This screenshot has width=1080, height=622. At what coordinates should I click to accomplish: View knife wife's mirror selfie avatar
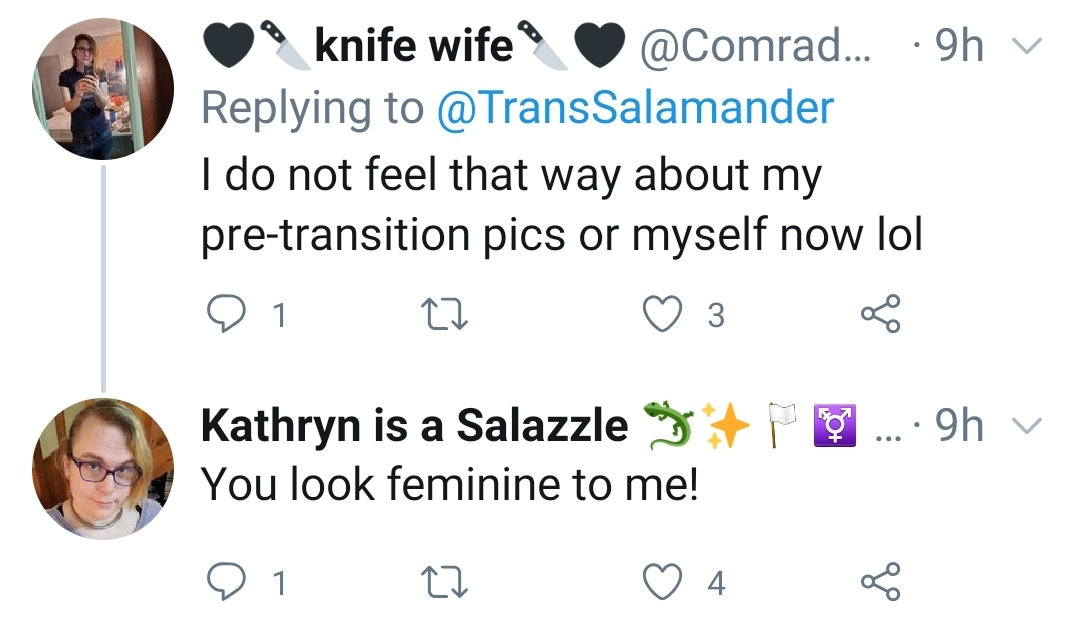[x=103, y=89]
